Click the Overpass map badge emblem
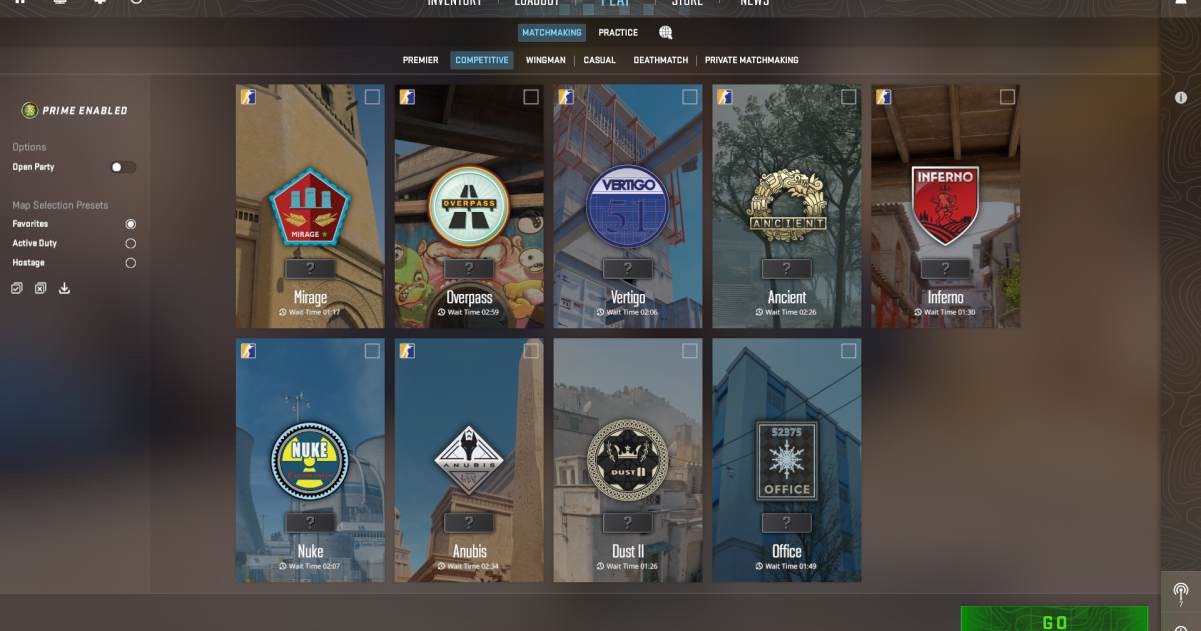Viewport: 1201px width, 631px height. click(x=469, y=207)
